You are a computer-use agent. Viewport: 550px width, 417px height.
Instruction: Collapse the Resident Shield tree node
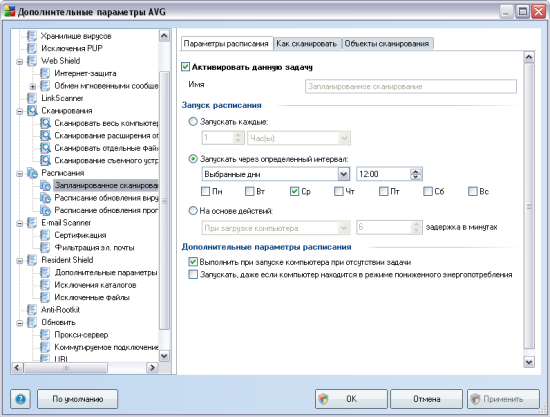pyautogui.click(x=20, y=261)
